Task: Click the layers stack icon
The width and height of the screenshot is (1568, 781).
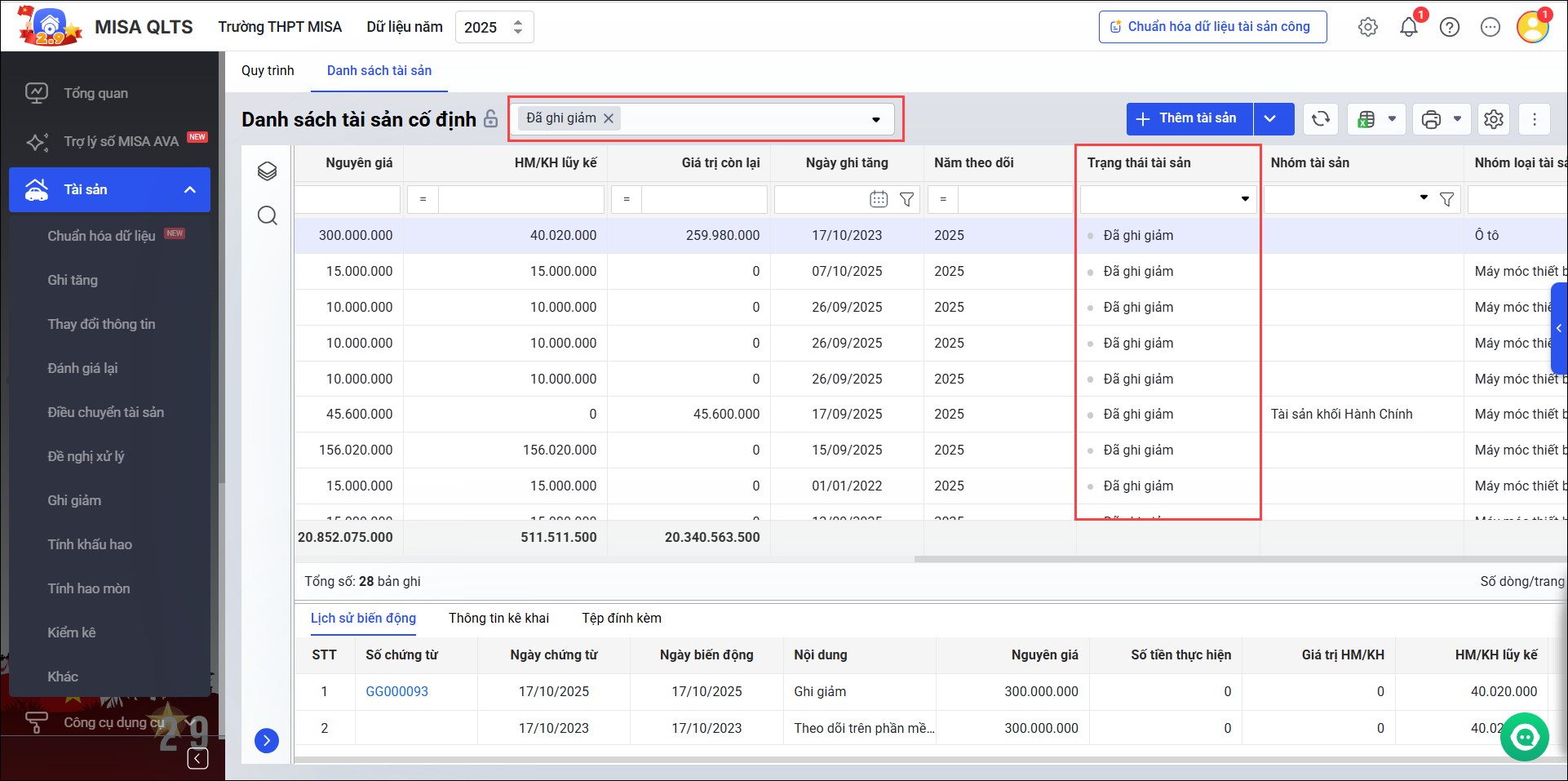Action: tap(268, 171)
